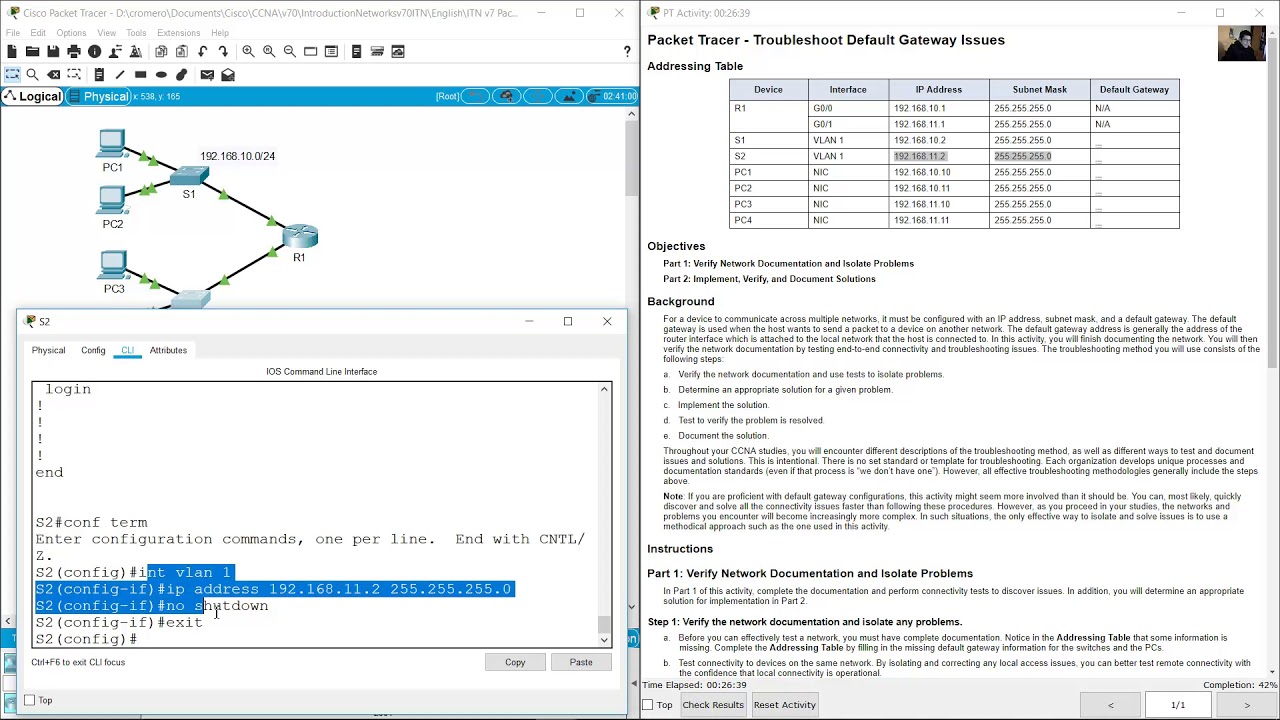
Task: Select the Add Complex PDU open envelope
Action: click(x=228, y=74)
